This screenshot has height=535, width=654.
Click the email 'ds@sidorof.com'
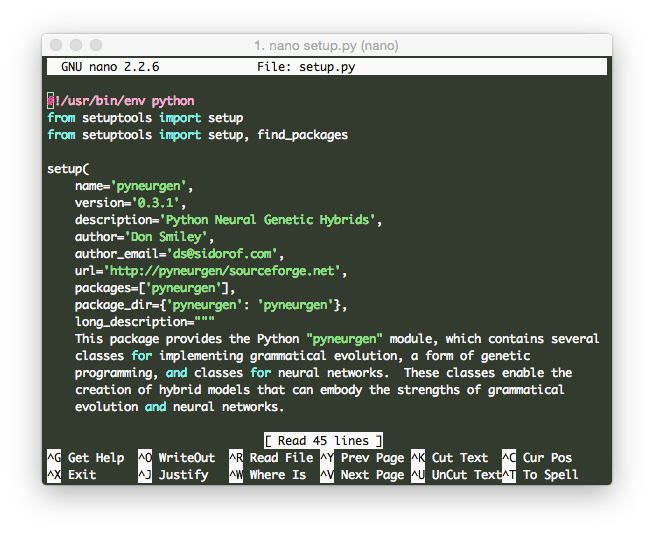[x=222, y=254]
